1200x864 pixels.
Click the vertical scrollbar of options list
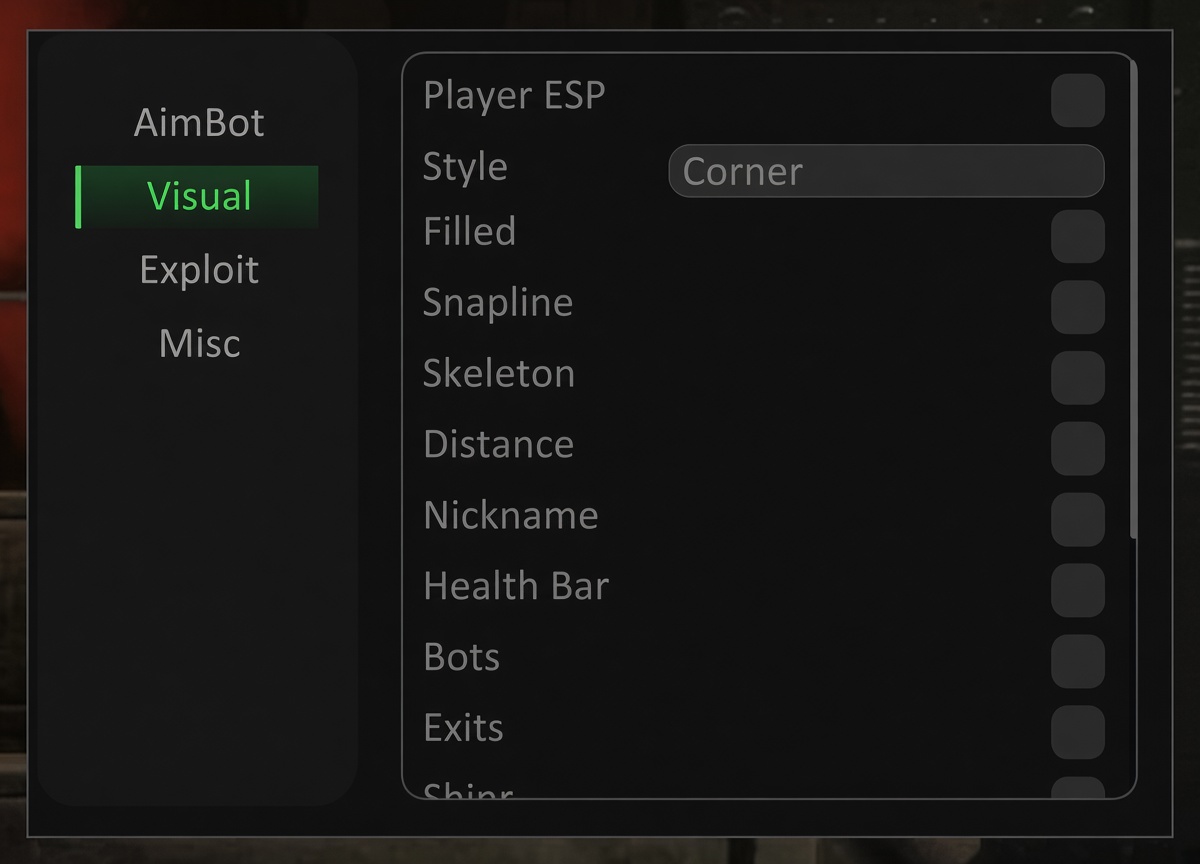coord(1133,300)
